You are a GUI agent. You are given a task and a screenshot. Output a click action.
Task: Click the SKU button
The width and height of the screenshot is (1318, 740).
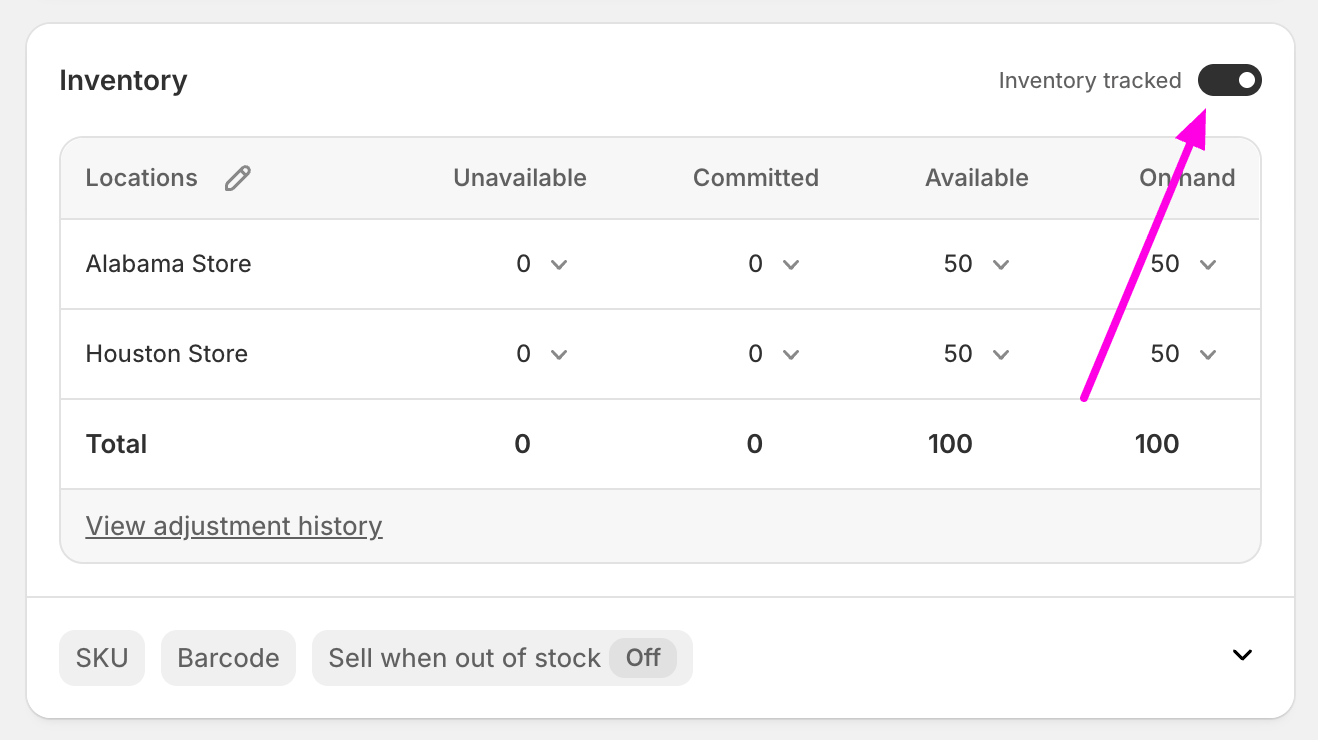[x=102, y=658]
